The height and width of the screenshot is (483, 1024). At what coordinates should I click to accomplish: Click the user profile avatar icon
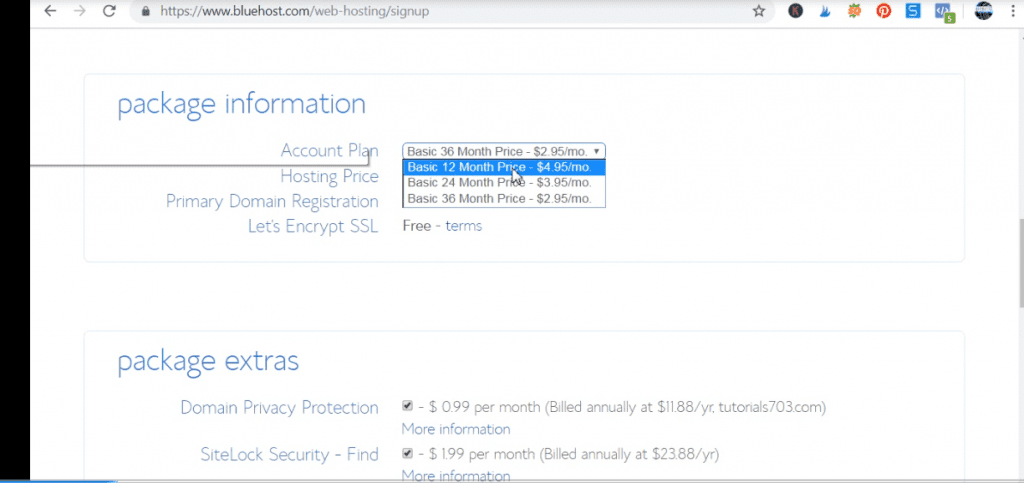pyautogui.click(x=983, y=11)
